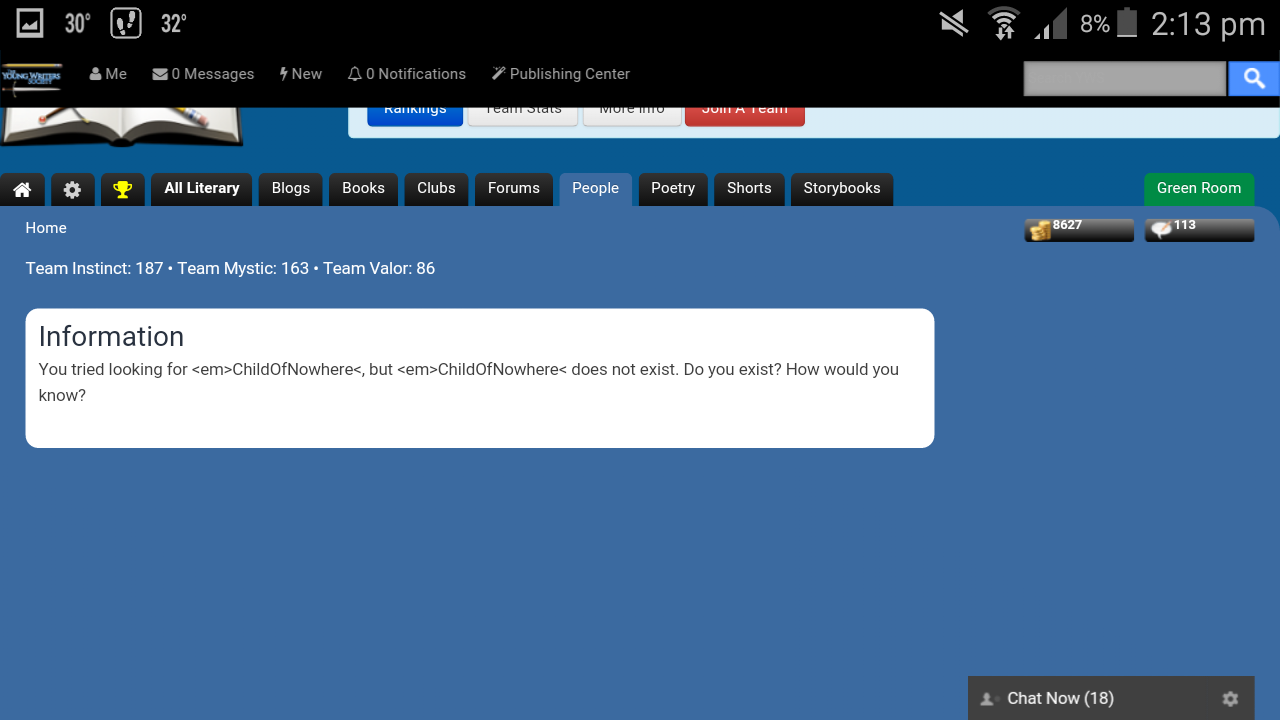The image size is (1280, 720).
Task: Check 0 Notifications bell
Action: [406, 74]
